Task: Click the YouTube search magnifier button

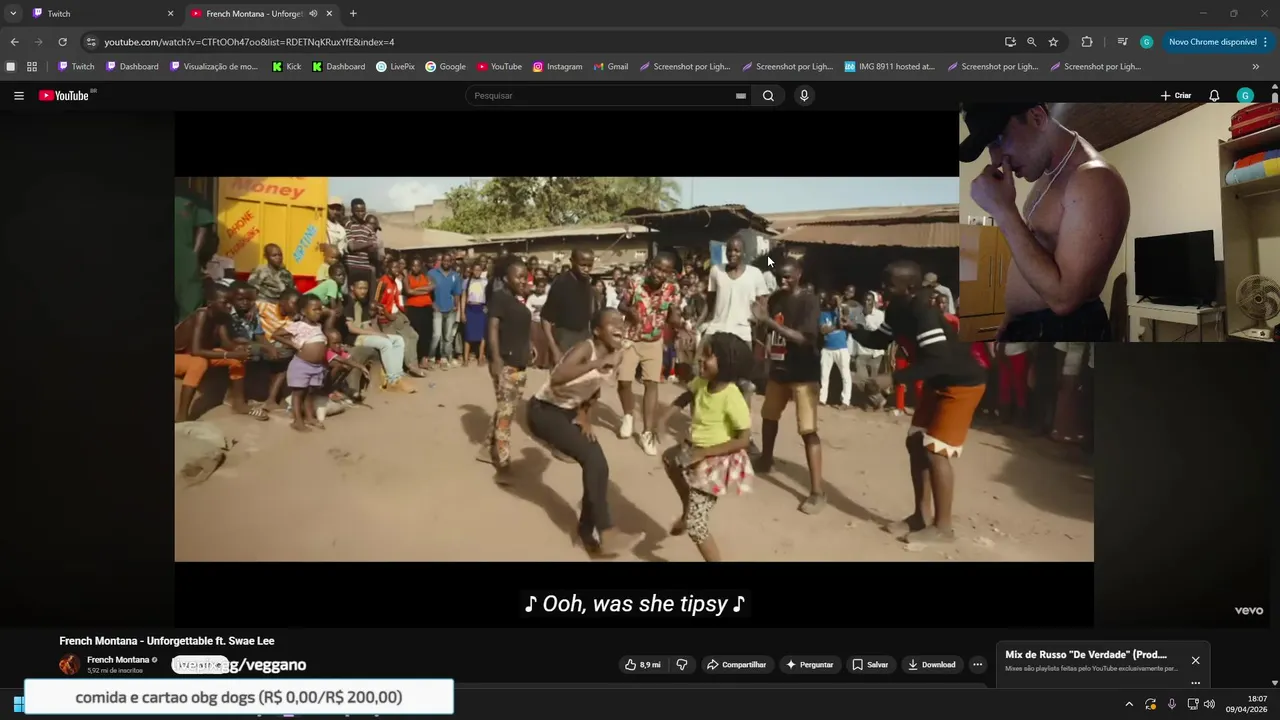Action: tap(768, 96)
